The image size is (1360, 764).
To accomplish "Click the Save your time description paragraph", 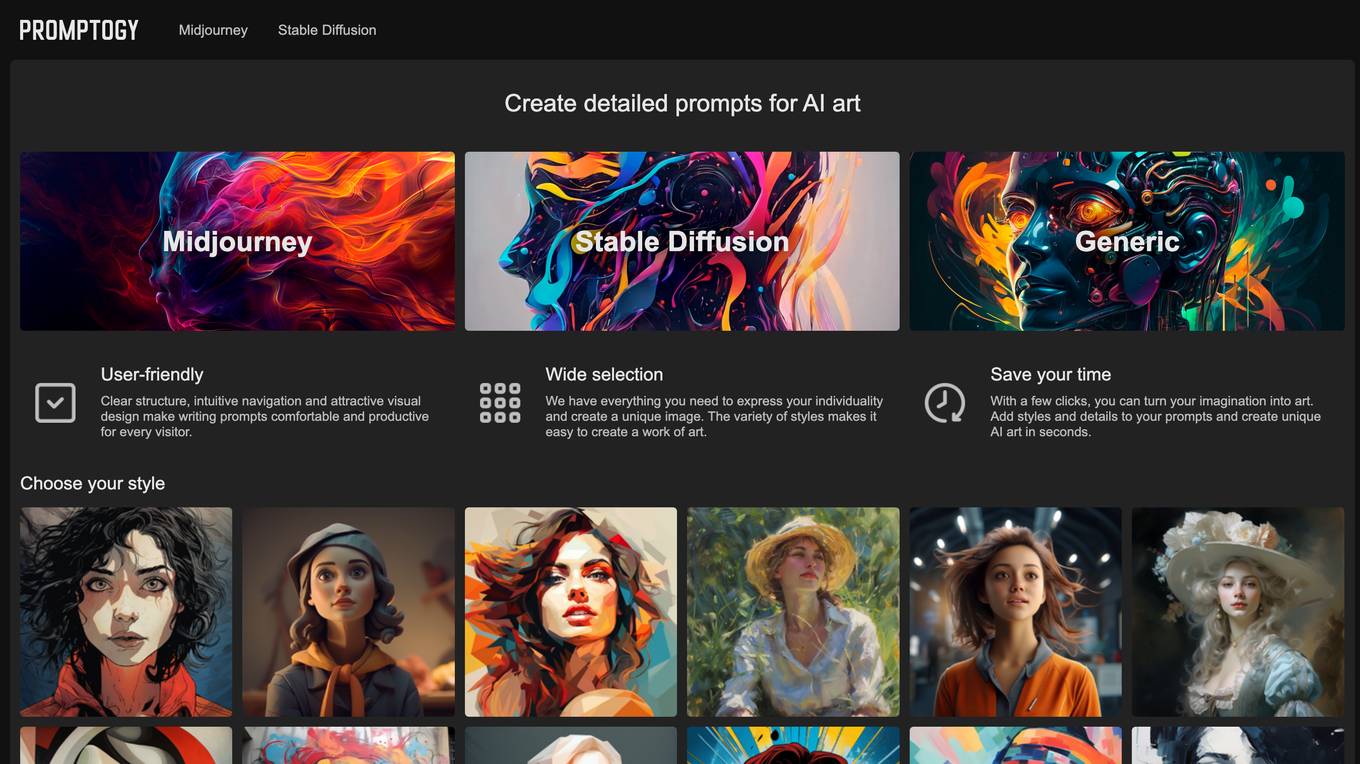I will 1156,416.
